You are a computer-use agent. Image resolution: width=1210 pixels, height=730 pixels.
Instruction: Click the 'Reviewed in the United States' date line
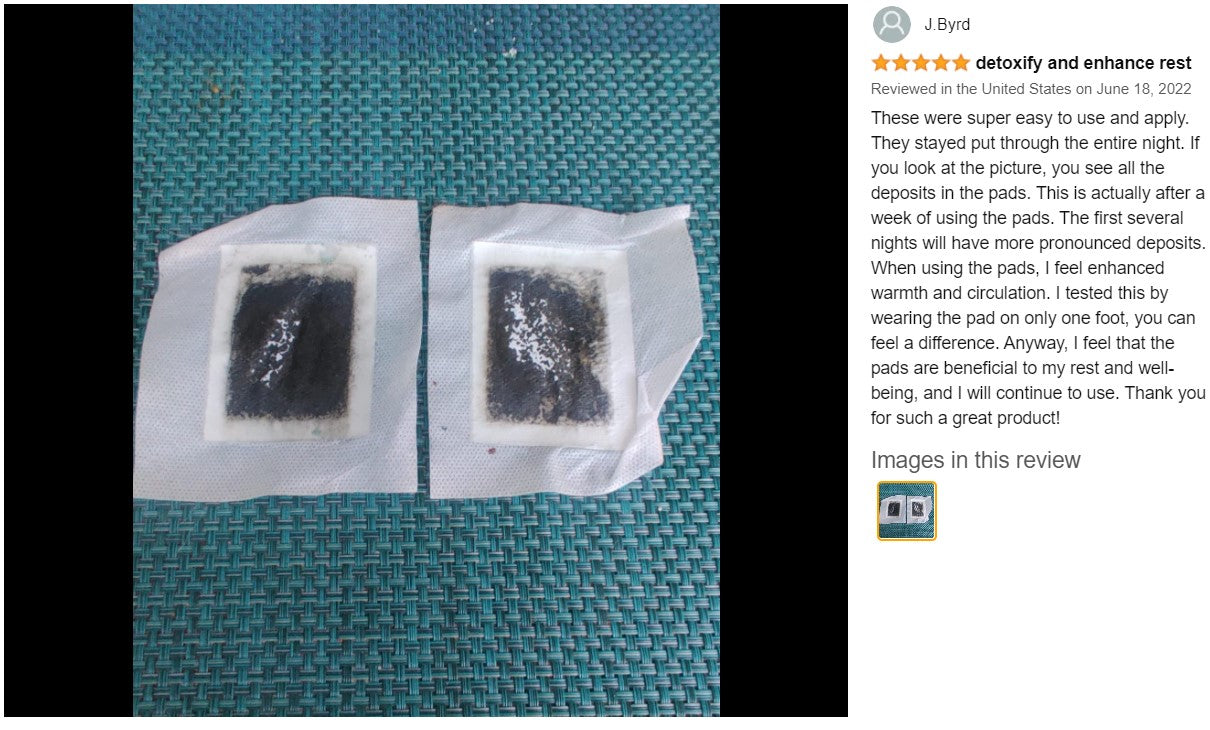1031,89
